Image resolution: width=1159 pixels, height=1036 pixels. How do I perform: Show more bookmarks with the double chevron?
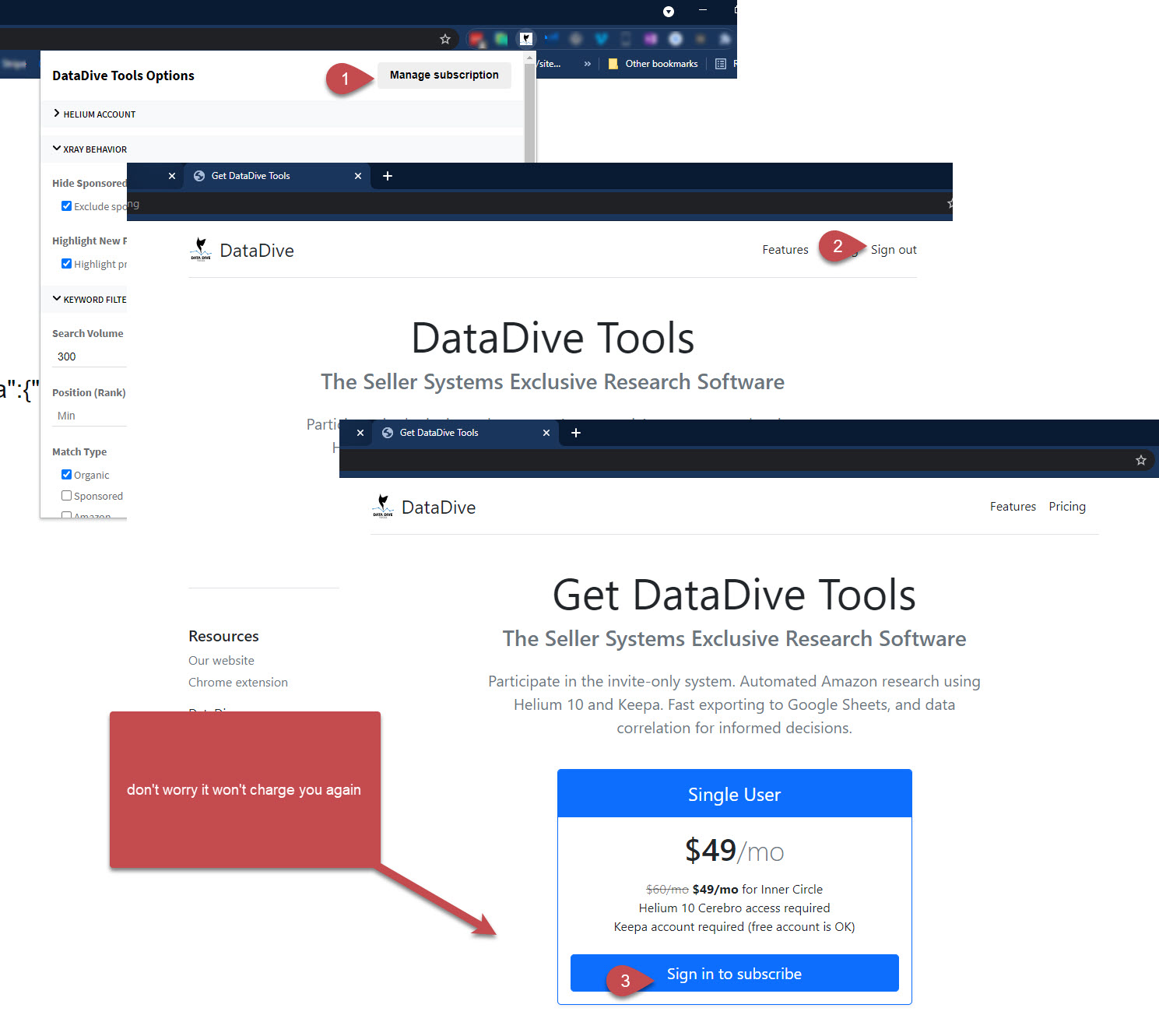pyautogui.click(x=587, y=64)
